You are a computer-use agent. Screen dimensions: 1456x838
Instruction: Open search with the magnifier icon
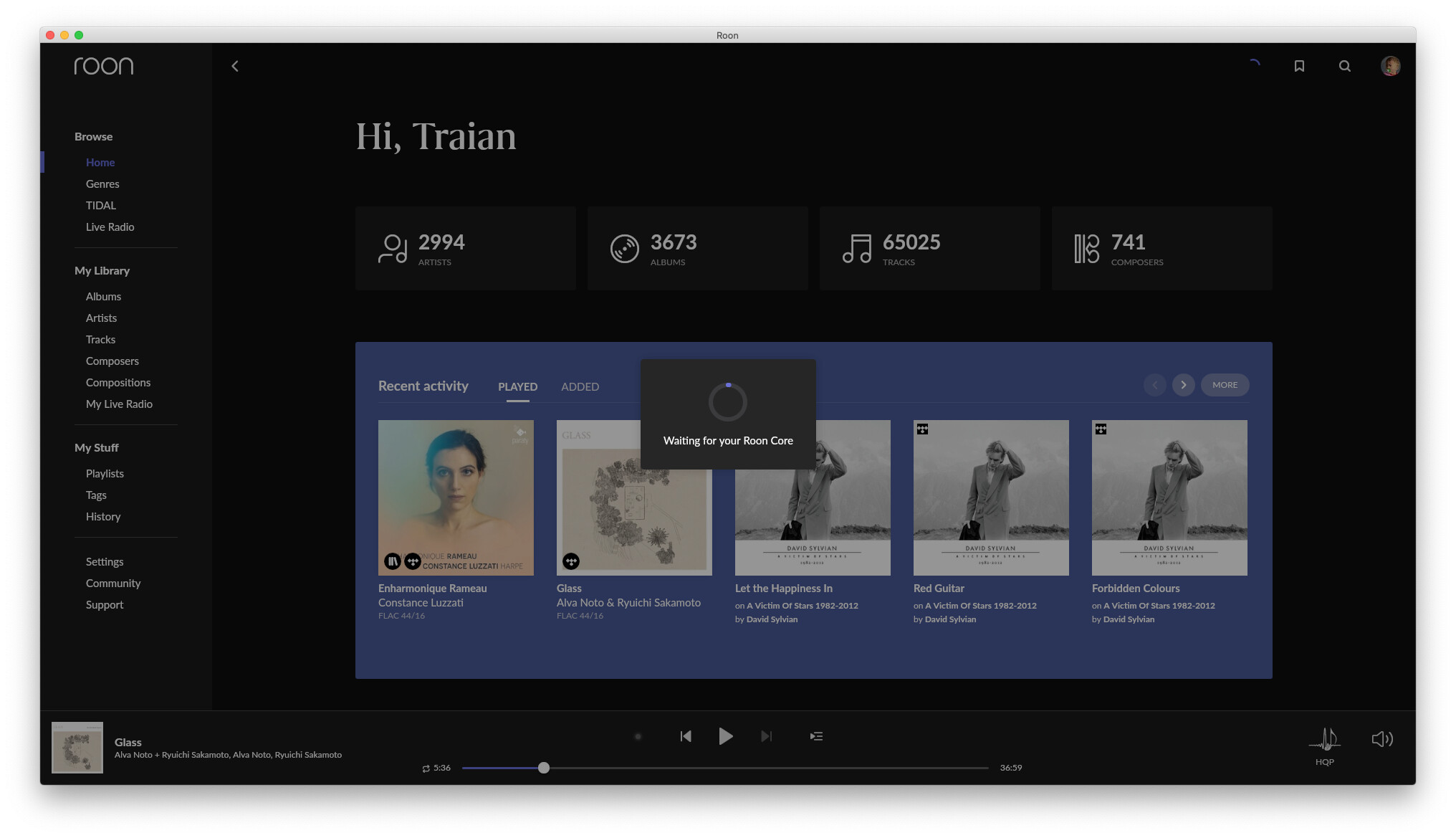tap(1344, 66)
